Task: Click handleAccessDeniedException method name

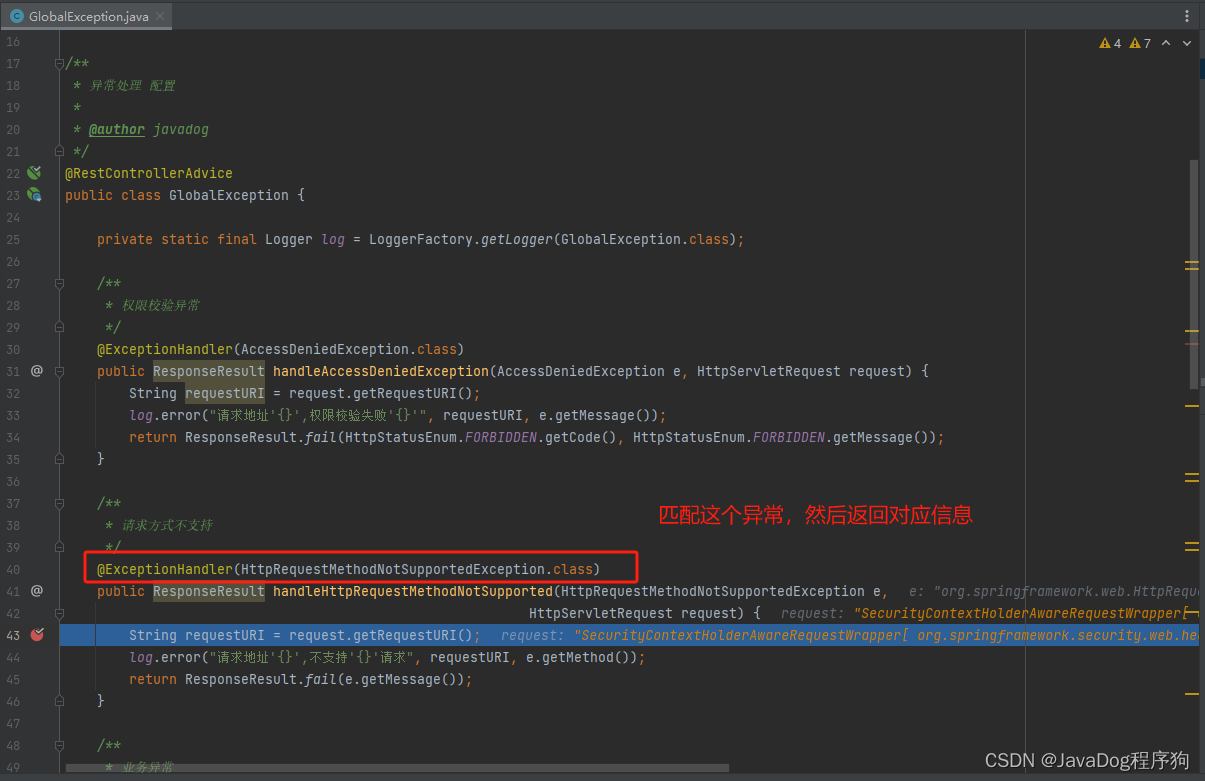Action: pos(381,371)
